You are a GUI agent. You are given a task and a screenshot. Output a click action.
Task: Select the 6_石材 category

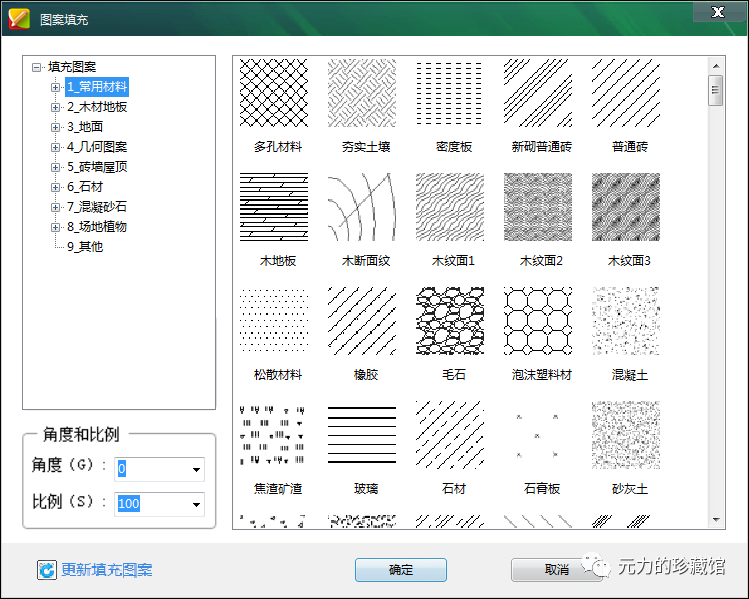85,187
